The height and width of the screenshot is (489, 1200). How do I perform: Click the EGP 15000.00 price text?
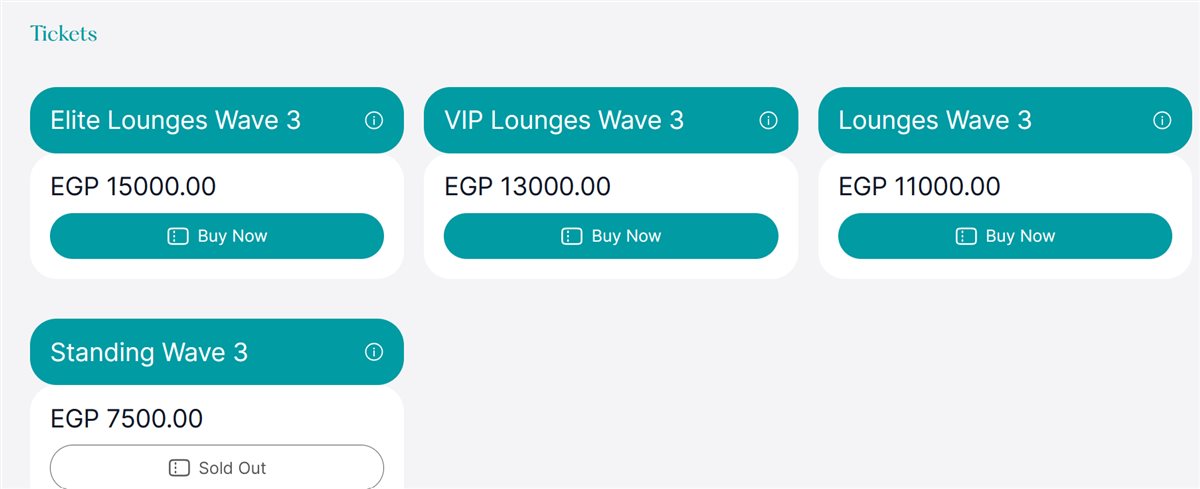pyautogui.click(x=133, y=187)
